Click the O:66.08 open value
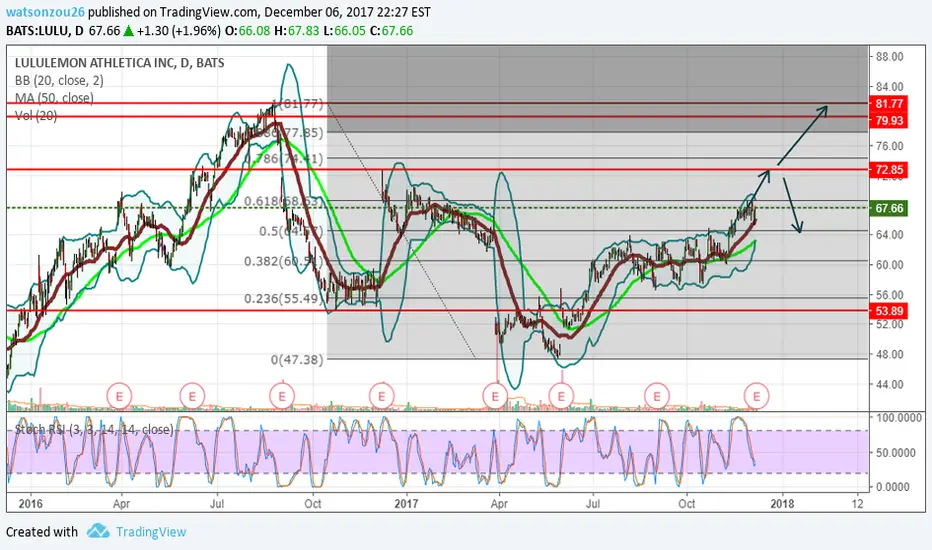Screen dimensions: 932x550 click(x=247, y=31)
